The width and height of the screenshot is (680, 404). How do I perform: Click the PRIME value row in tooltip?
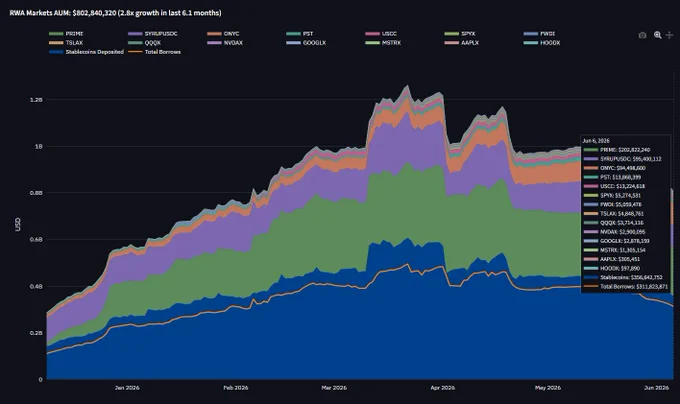tap(617, 150)
